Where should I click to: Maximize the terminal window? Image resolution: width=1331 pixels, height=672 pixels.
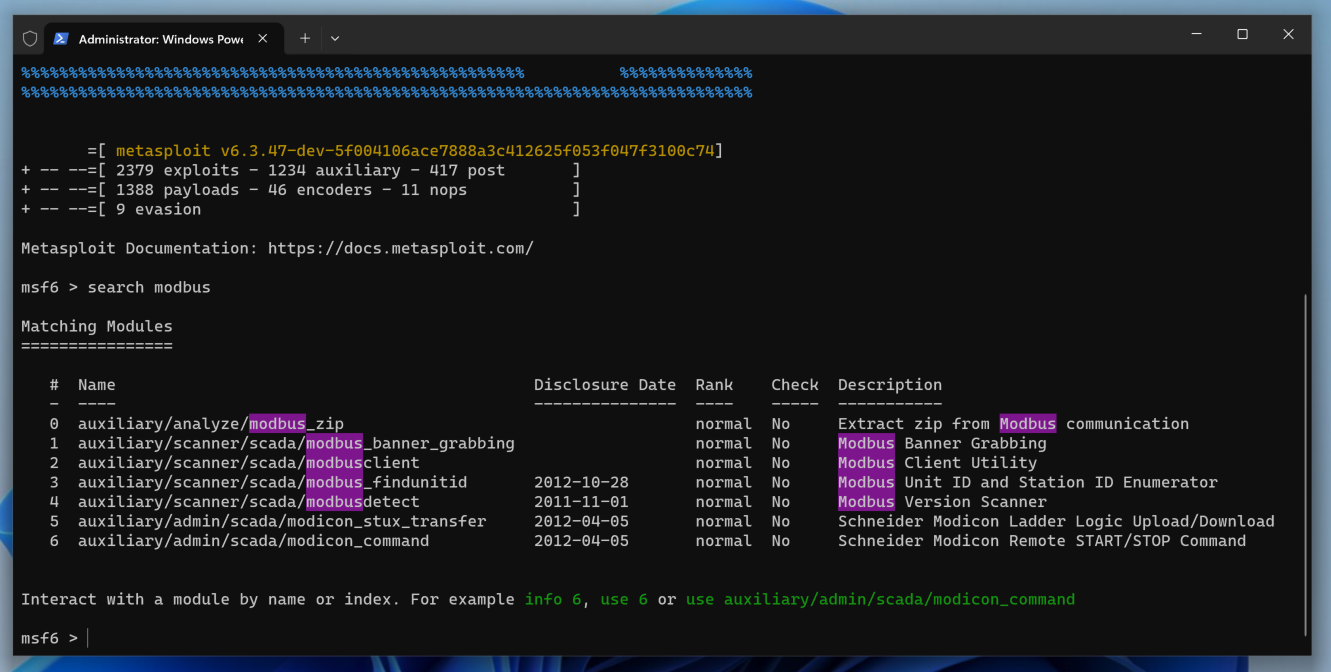(1242, 34)
